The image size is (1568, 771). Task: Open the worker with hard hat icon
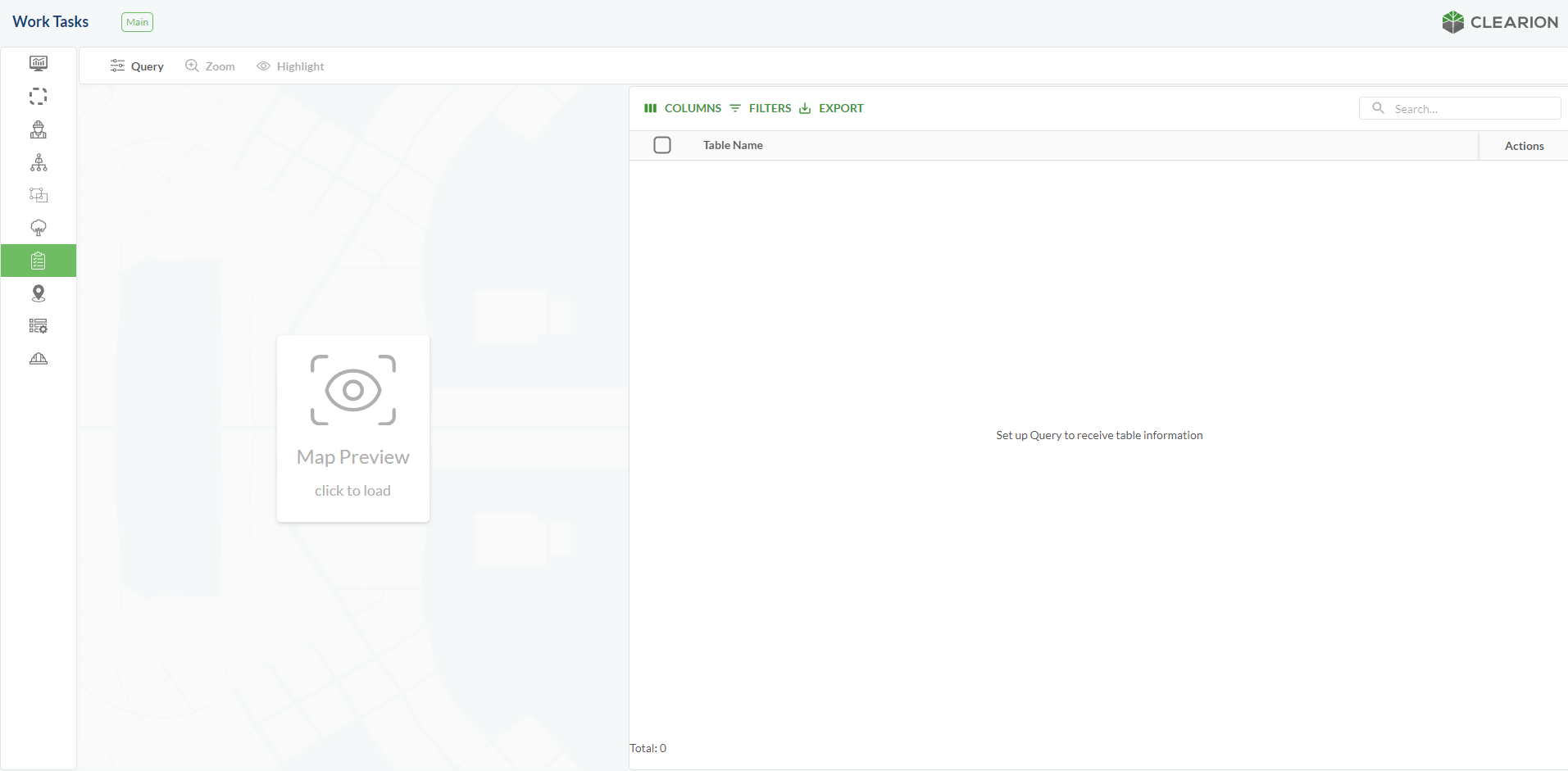tap(39, 129)
